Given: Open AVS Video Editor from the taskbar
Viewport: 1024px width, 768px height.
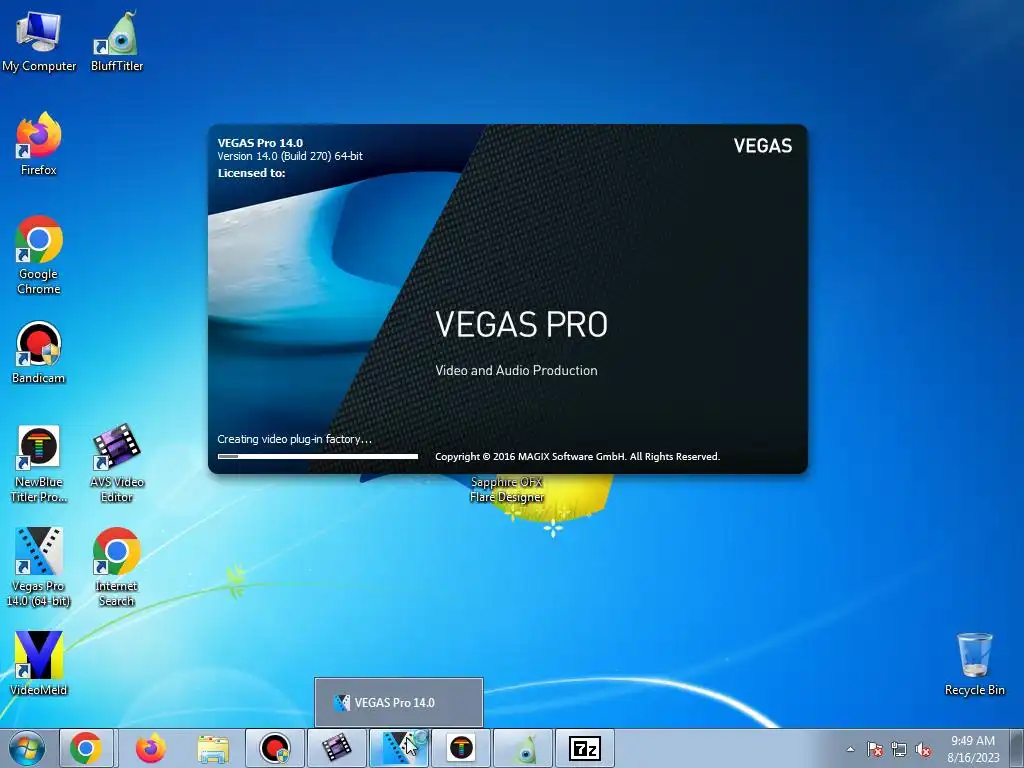Looking at the screenshot, I should (x=336, y=748).
